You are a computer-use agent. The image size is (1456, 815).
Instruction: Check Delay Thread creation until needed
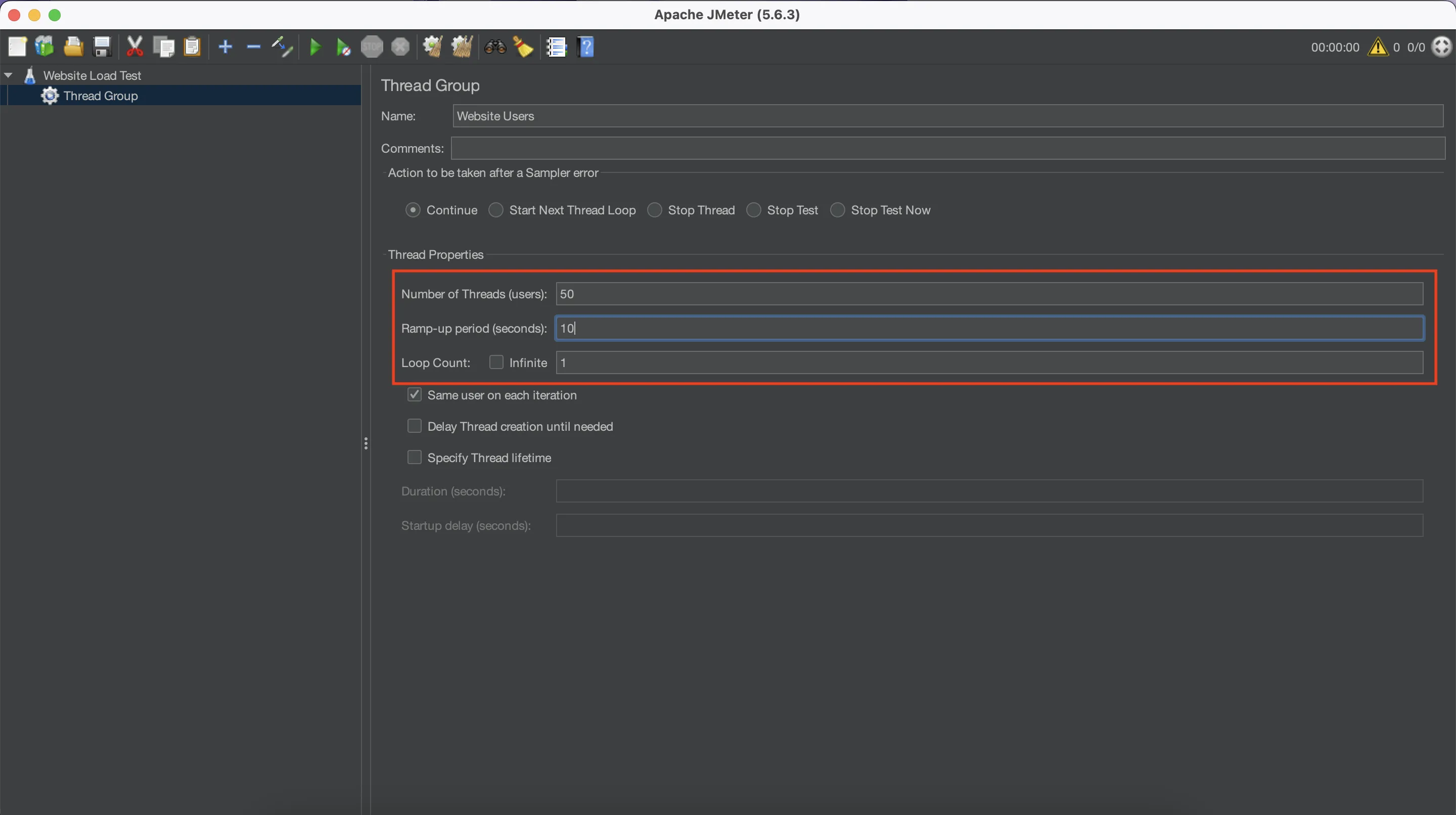pyautogui.click(x=415, y=426)
